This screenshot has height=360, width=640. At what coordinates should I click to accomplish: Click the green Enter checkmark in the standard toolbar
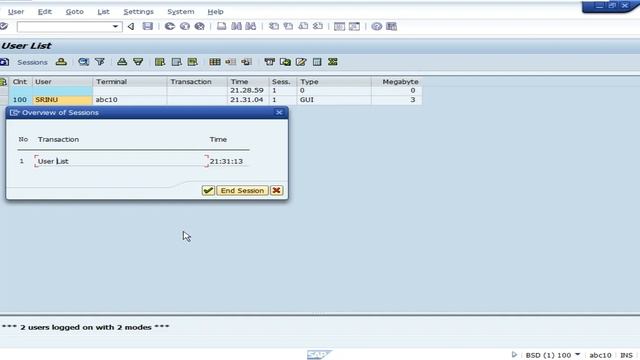pos(4,27)
